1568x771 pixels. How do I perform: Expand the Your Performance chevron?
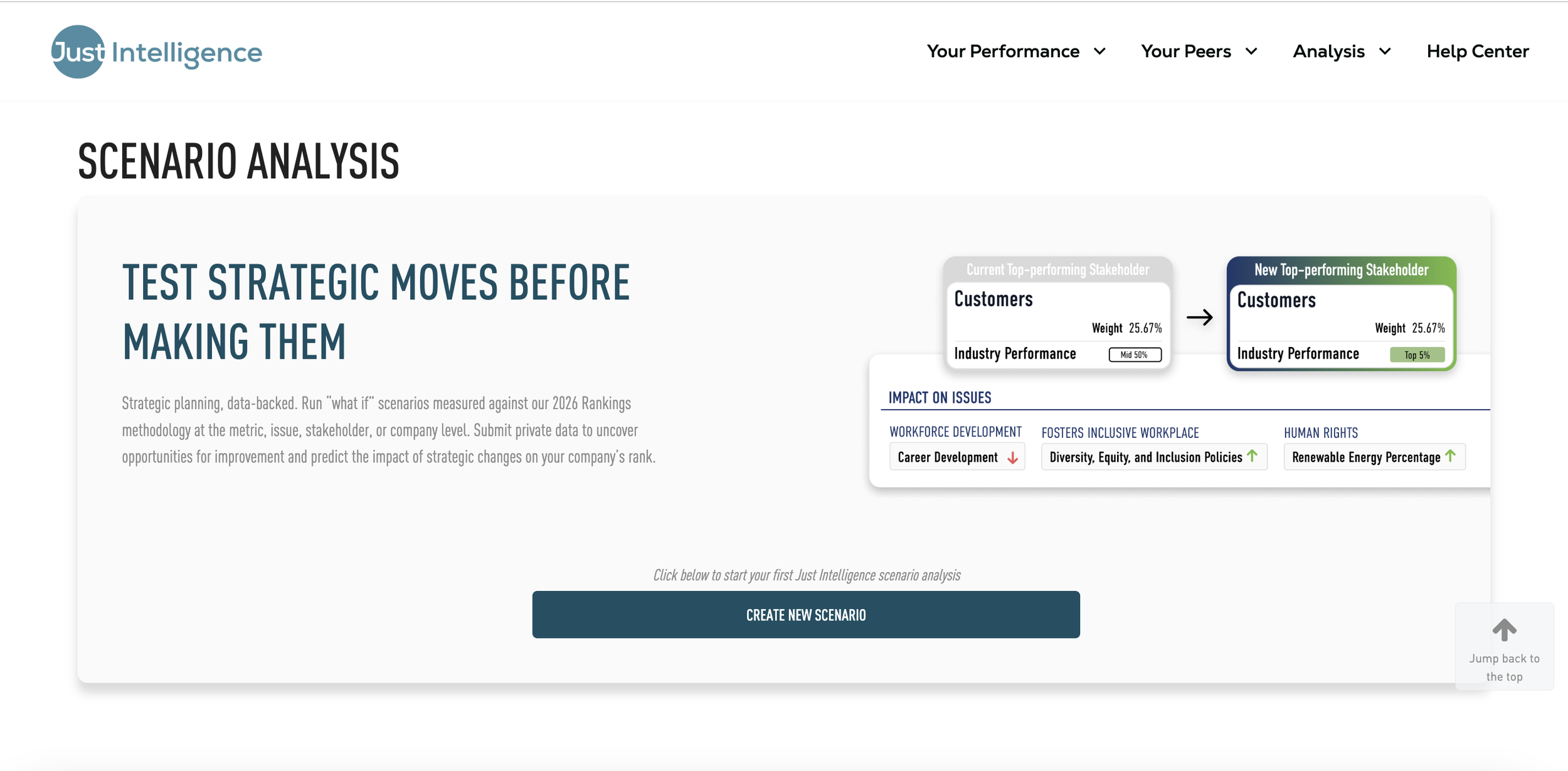point(1099,51)
